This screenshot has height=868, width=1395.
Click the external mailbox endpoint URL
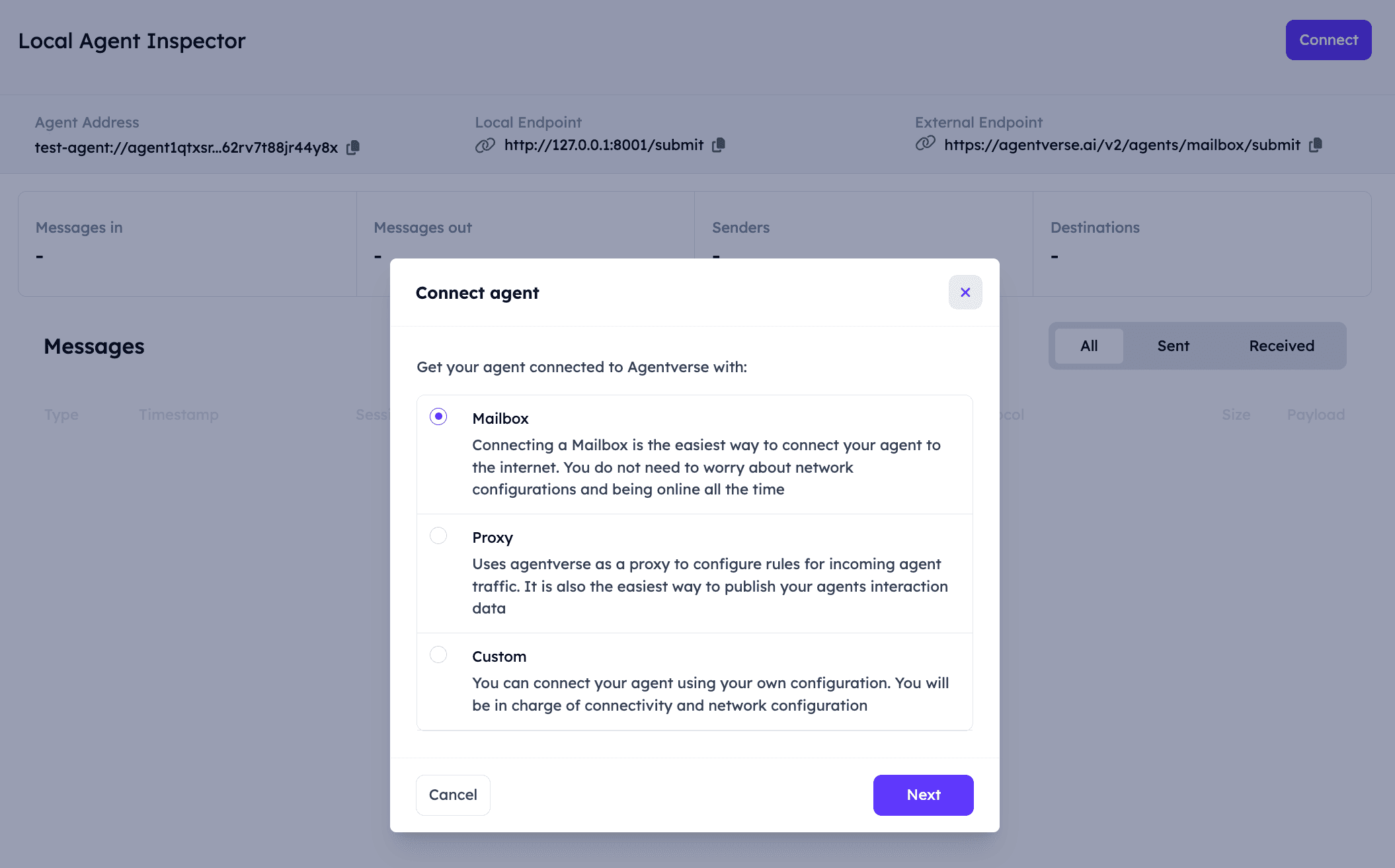(x=1122, y=145)
